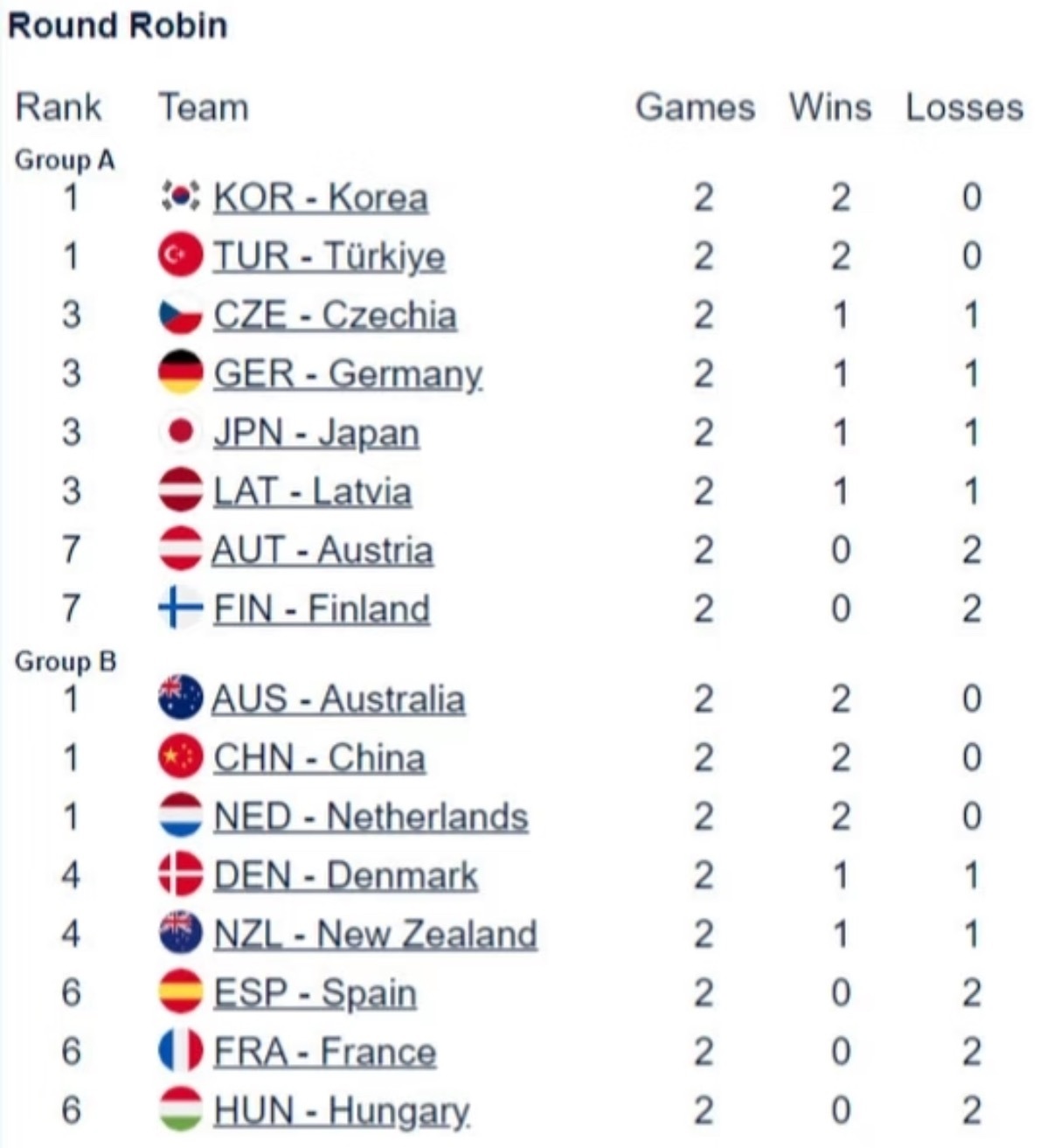Open the LAT - Latvia team link
This screenshot has height=1148, width=1054.
(312, 491)
